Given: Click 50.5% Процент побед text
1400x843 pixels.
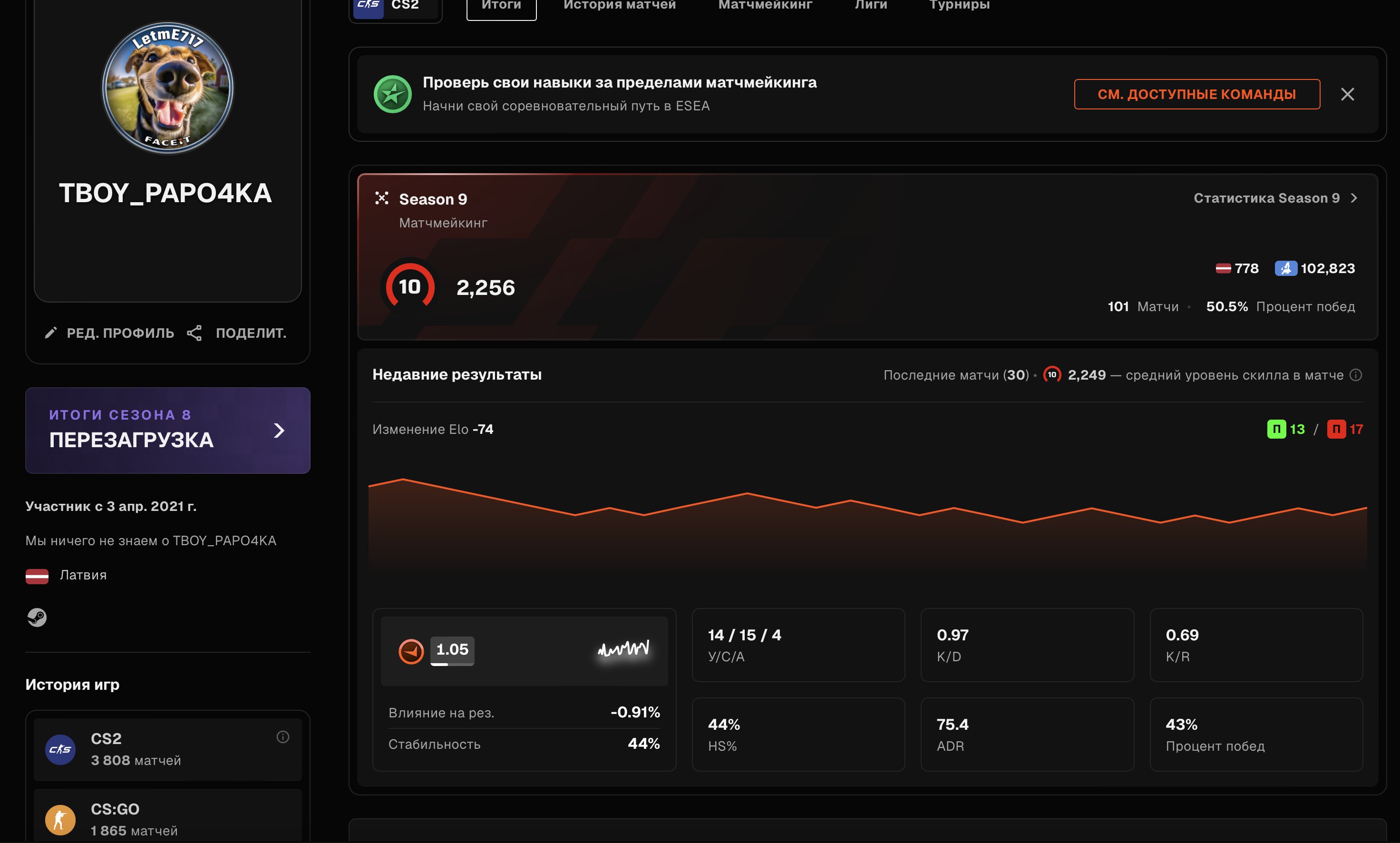Looking at the screenshot, I should pyautogui.click(x=1280, y=307).
